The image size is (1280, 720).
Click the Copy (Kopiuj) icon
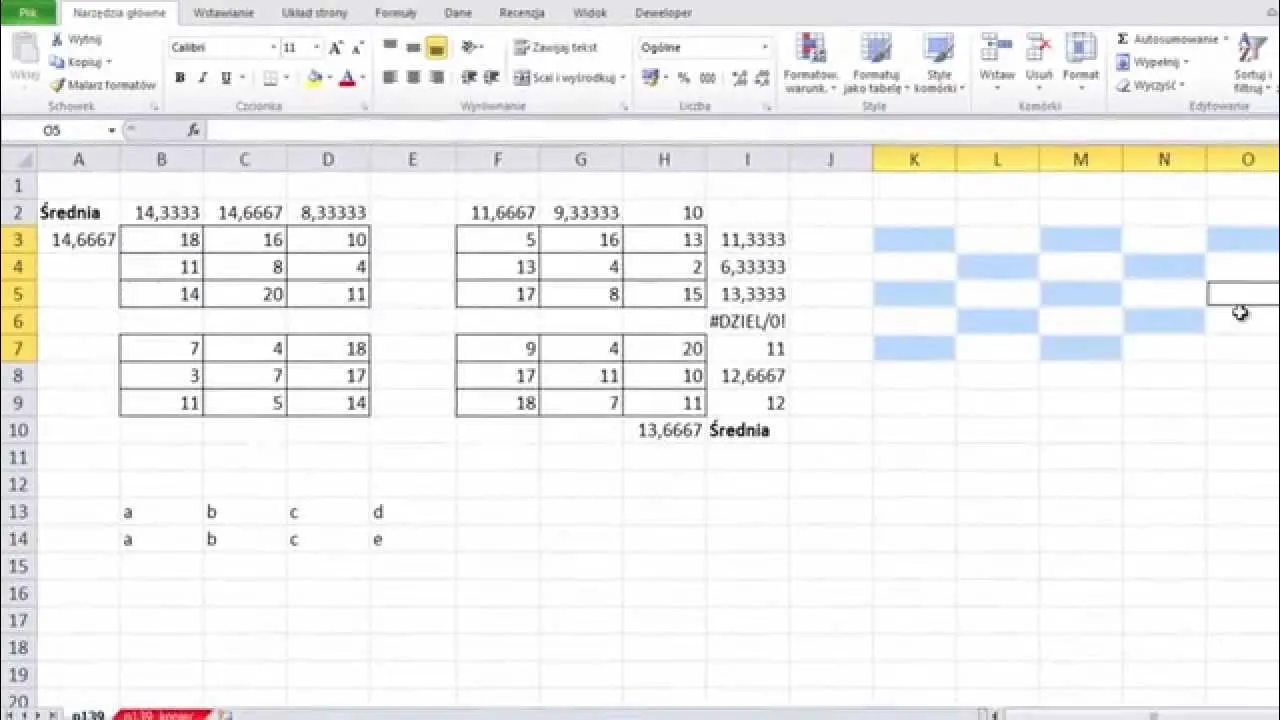pyautogui.click(x=57, y=62)
